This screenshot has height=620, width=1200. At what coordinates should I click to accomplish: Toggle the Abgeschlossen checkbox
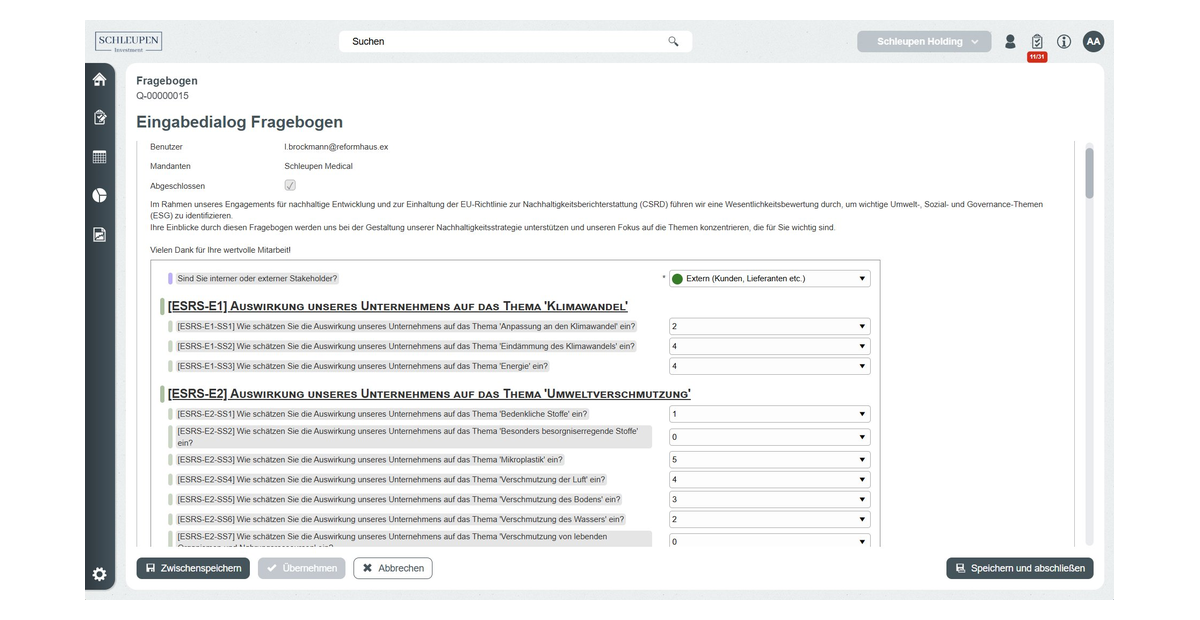click(290, 185)
